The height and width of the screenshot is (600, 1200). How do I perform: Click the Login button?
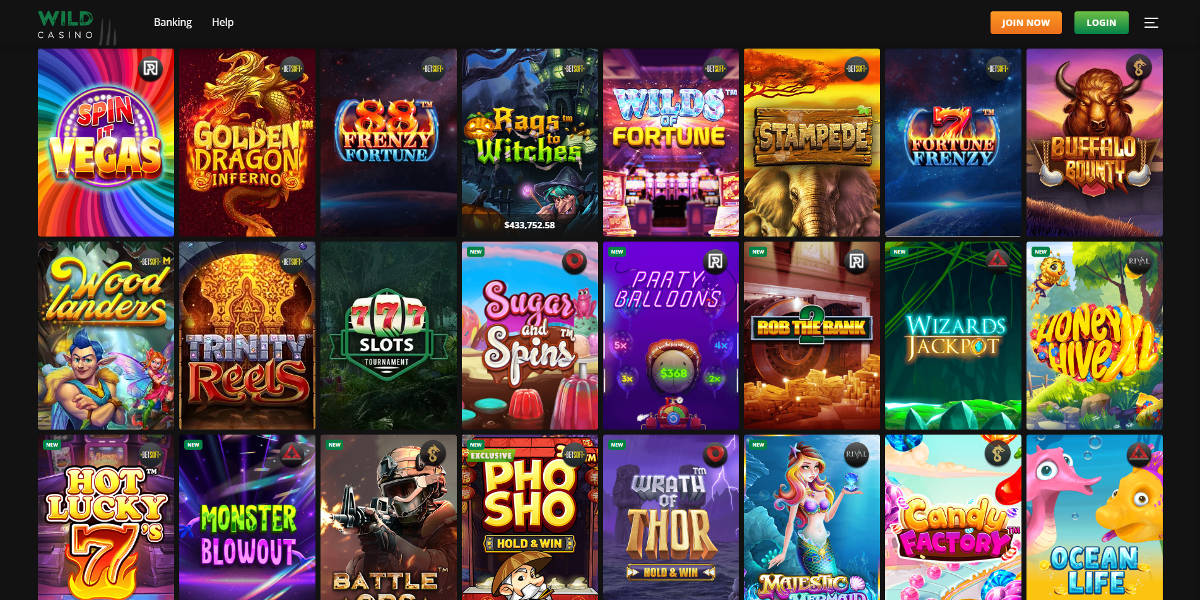[1101, 22]
